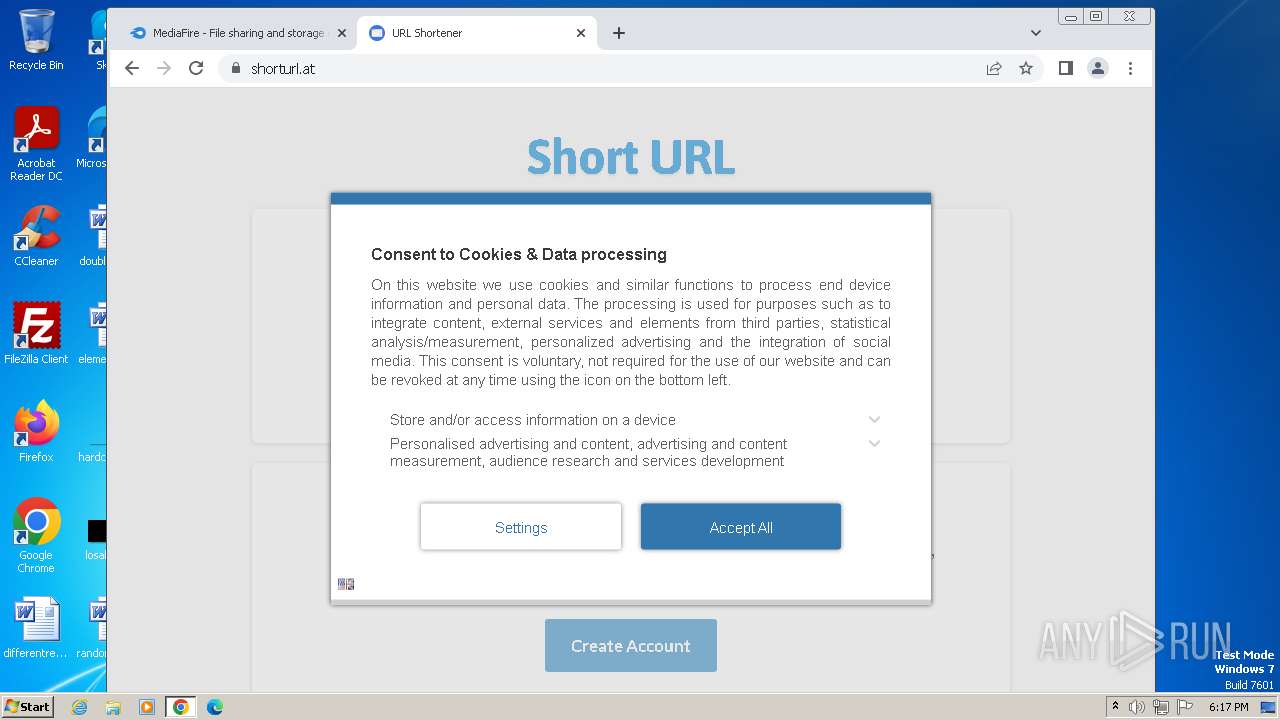Open Action Center flag icon
1280x720 pixels.
click(x=1185, y=707)
